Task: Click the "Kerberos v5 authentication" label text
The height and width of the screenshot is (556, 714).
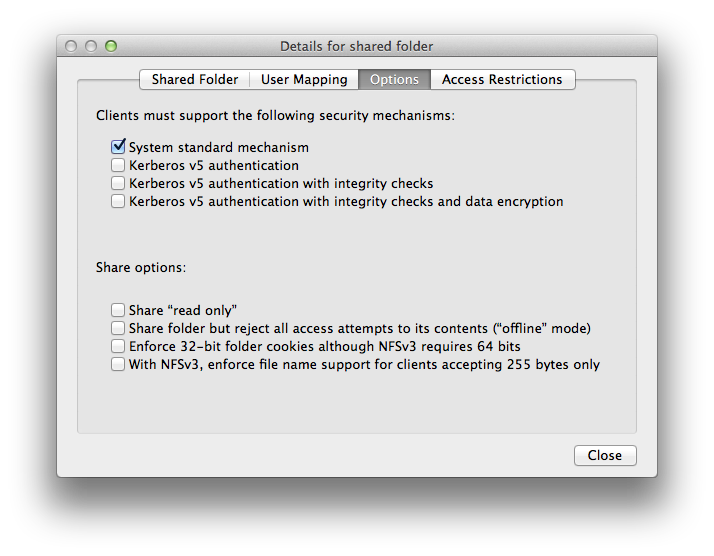Action: point(214,165)
